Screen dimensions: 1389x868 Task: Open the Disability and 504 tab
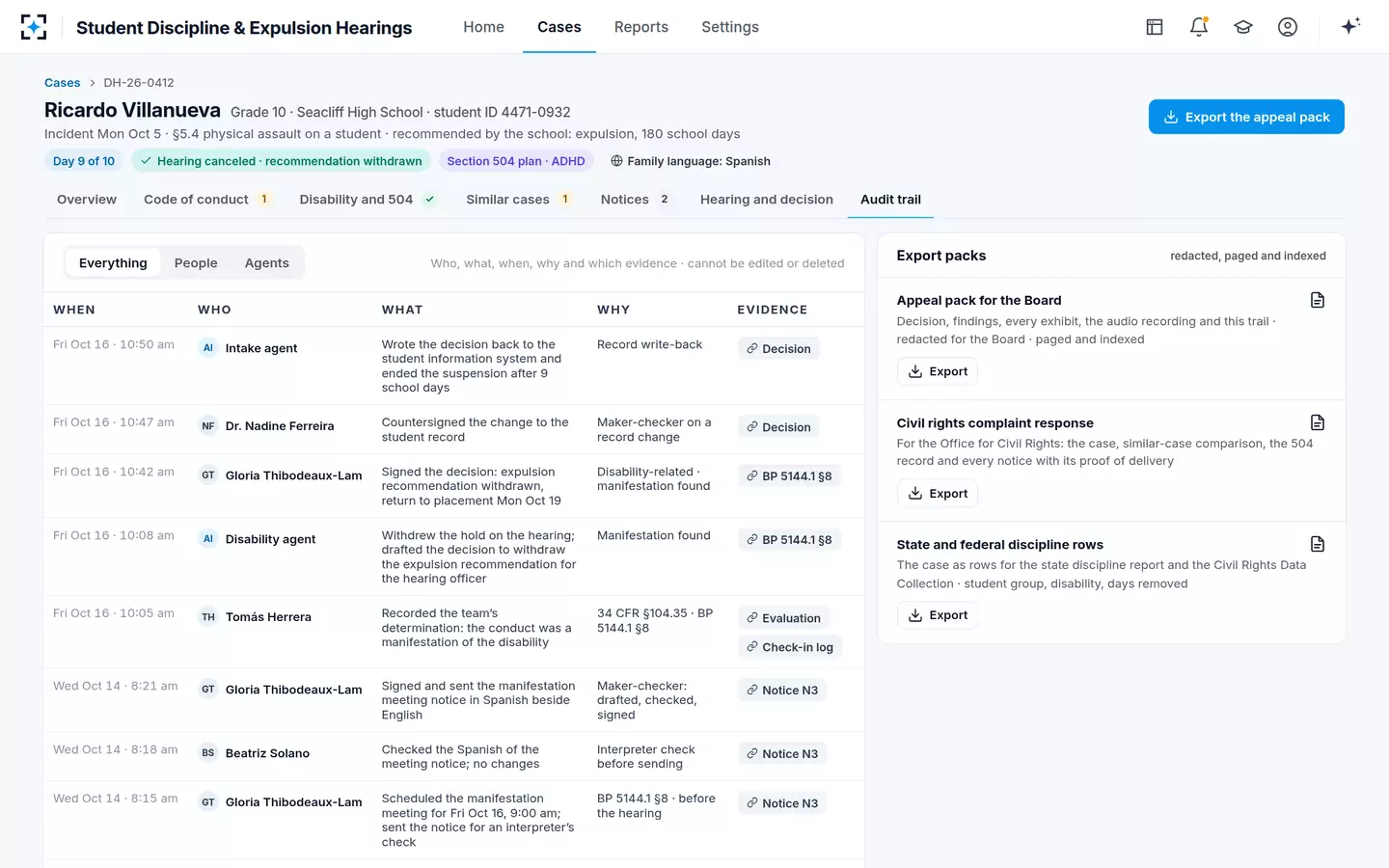368,200
